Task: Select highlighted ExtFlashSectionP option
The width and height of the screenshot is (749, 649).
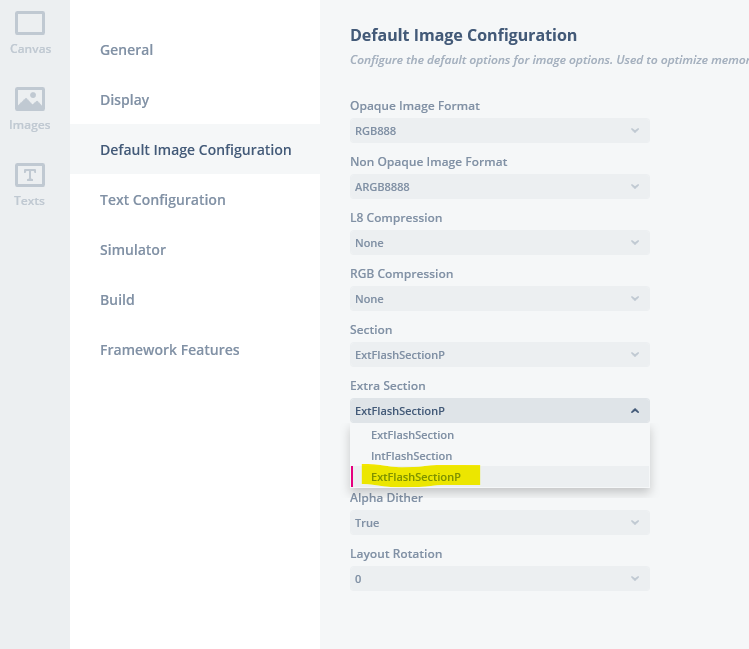Action: [x=416, y=477]
